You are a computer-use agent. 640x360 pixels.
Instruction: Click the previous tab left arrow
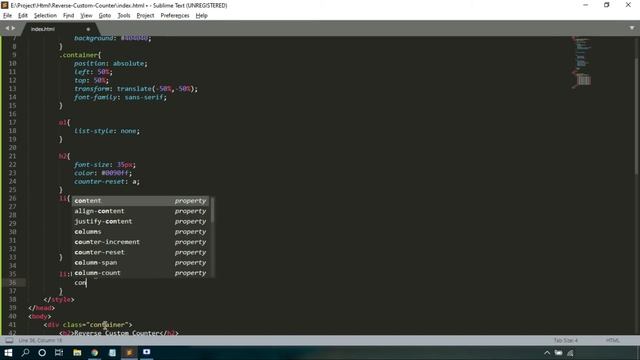pyautogui.click(x=7, y=28)
